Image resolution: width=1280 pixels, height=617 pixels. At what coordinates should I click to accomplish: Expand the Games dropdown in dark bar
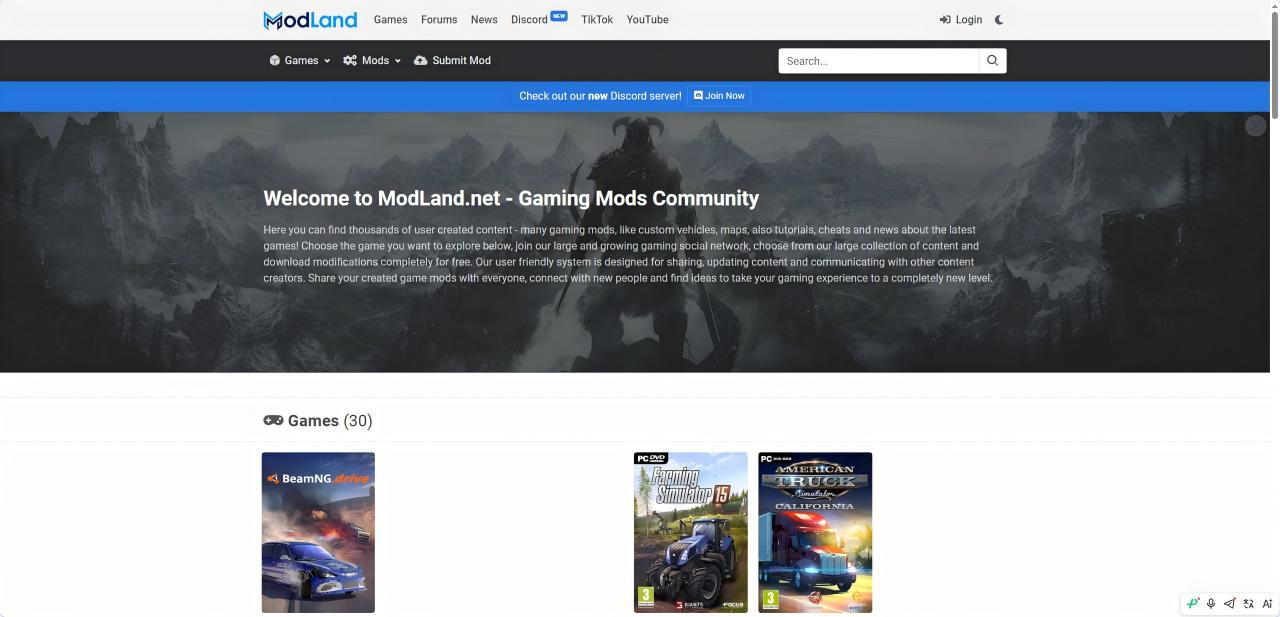(x=300, y=61)
